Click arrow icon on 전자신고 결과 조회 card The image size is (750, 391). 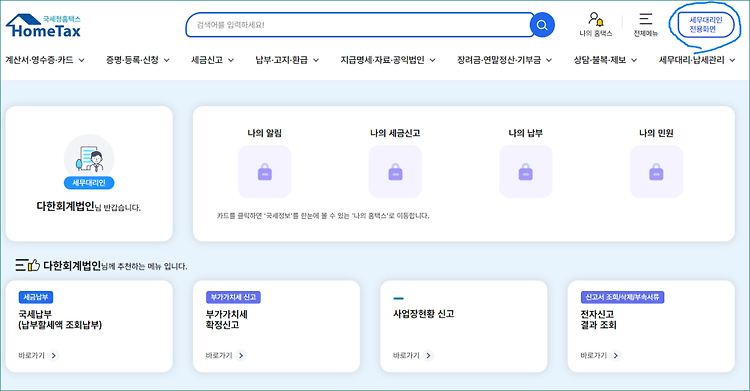tap(616, 356)
